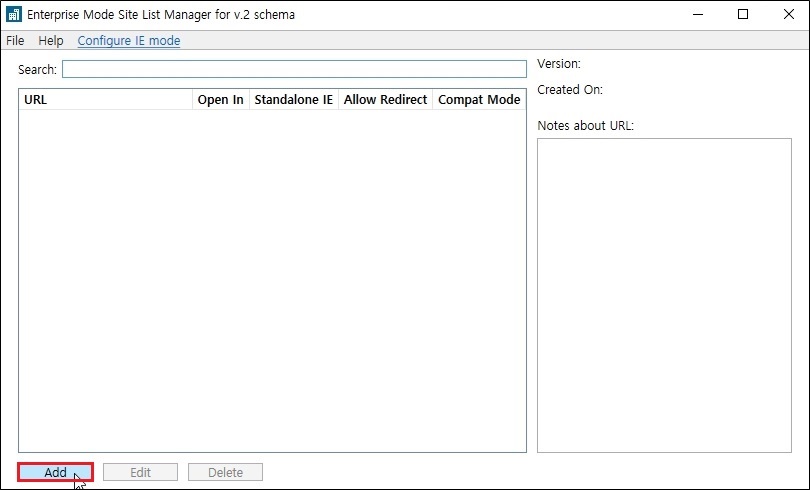
Task: Open the Help menu
Action: 51,40
